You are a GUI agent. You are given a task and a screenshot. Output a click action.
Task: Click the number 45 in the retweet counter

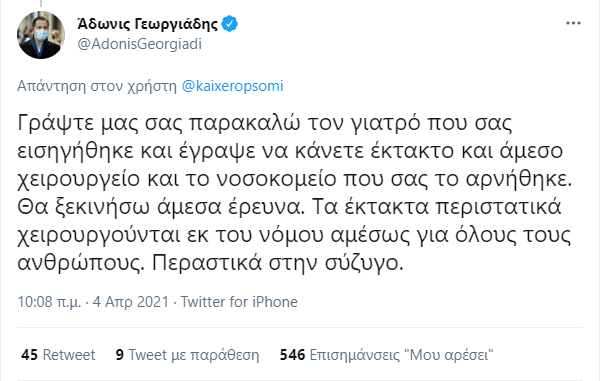(x=29, y=355)
